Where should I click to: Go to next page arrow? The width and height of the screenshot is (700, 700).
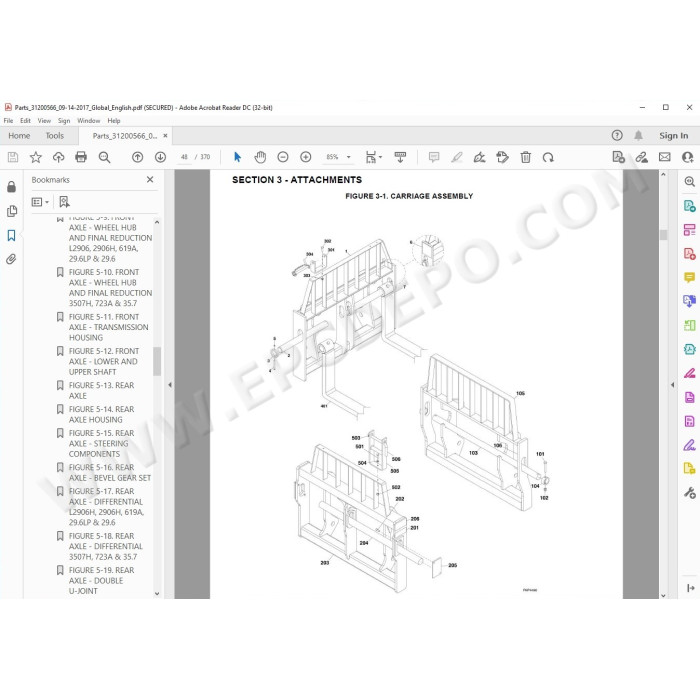click(x=160, y=157)
